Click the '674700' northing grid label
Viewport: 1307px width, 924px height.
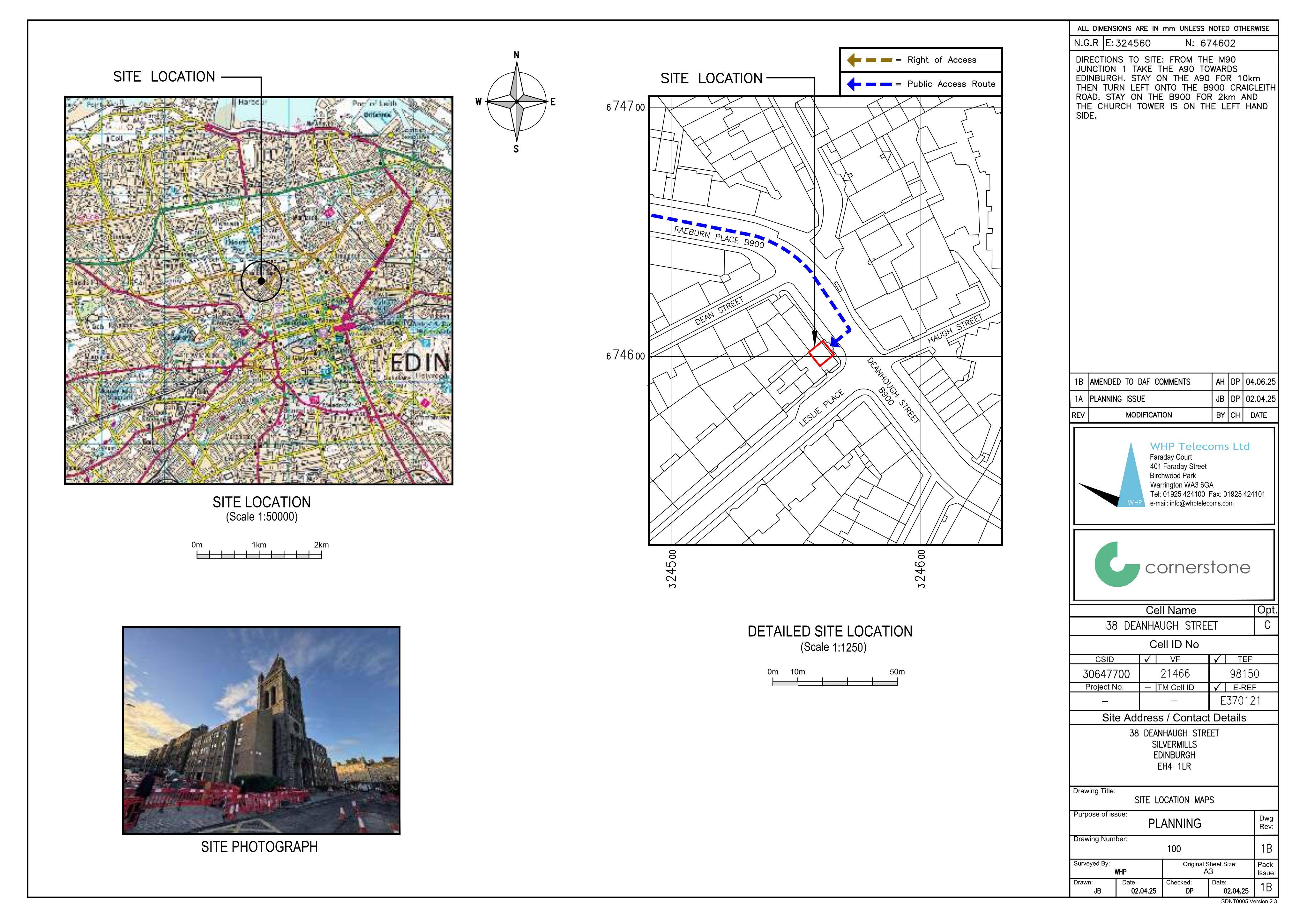[625, 107]
